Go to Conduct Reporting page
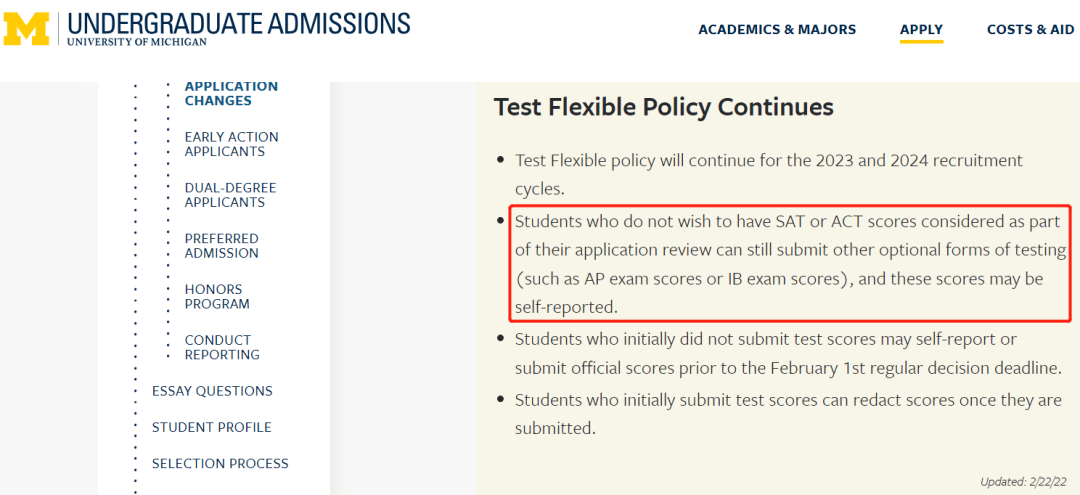The image size is (1080, 495). 222,348
